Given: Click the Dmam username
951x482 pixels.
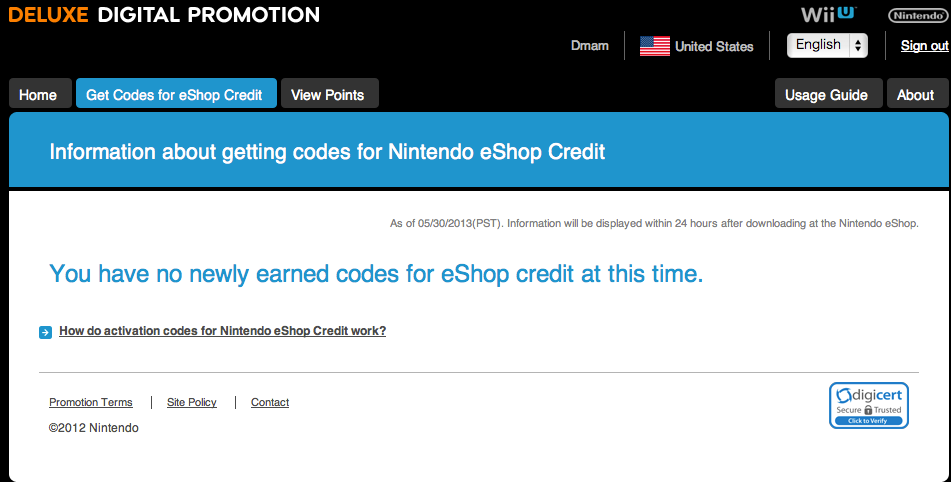Looking at the screenshot, I should (x=589, y=46).
